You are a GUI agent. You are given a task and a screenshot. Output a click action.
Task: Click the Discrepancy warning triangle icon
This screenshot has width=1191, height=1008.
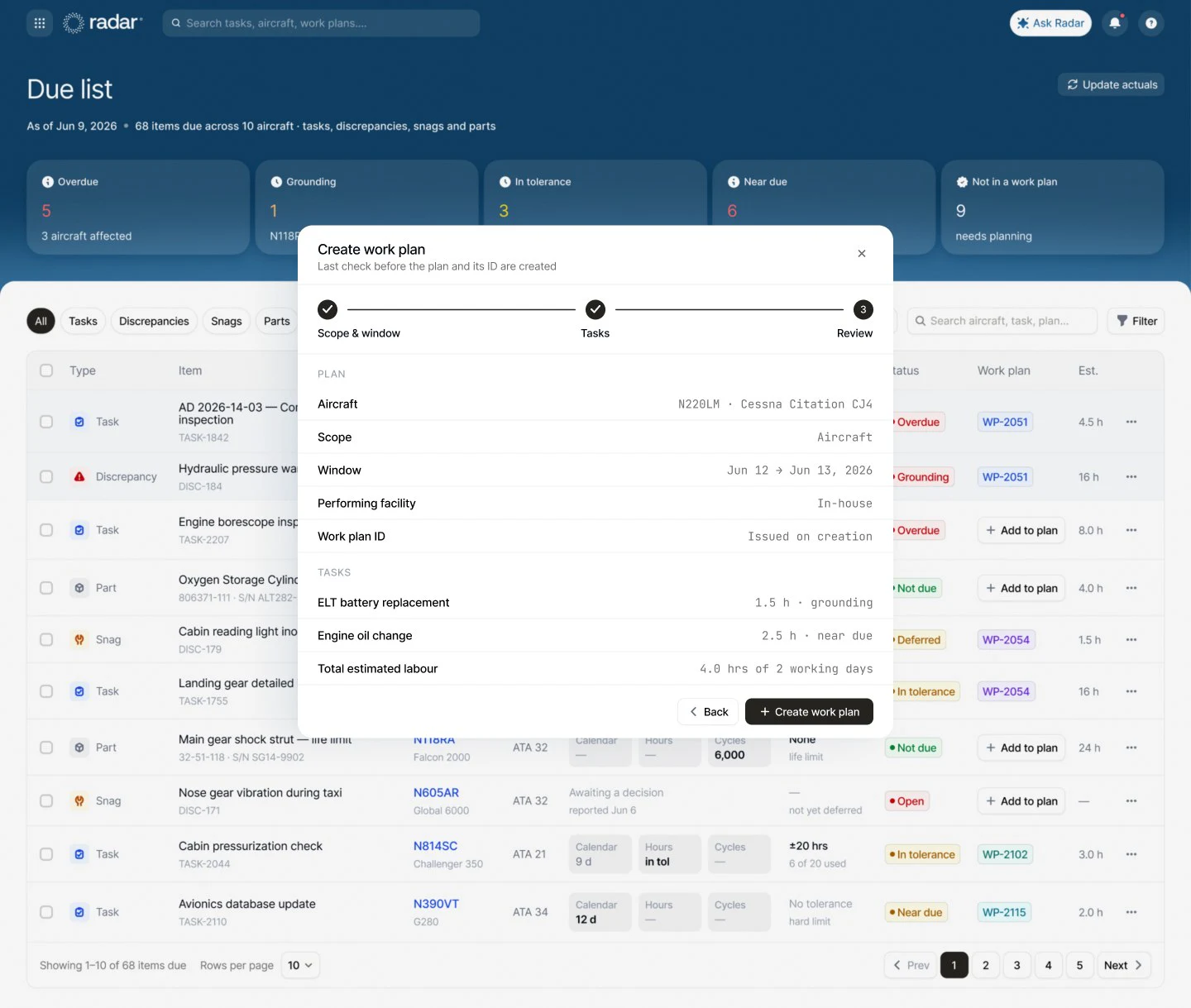click(x=79, y=476)
